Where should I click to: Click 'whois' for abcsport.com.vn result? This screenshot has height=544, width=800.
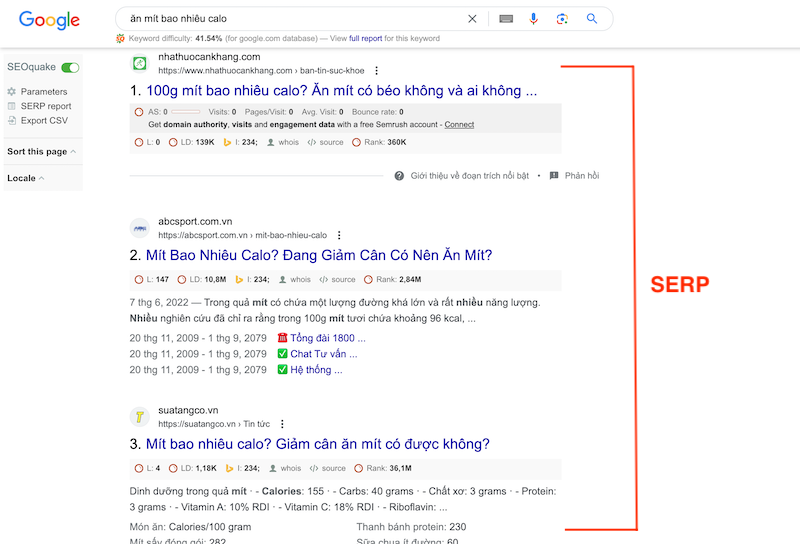click(x=295, y=280)
